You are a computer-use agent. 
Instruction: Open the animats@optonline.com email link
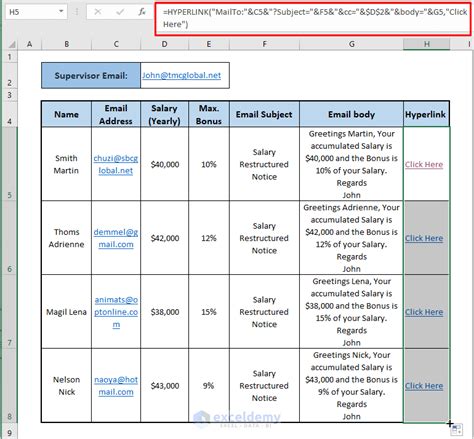click(116, 312)
